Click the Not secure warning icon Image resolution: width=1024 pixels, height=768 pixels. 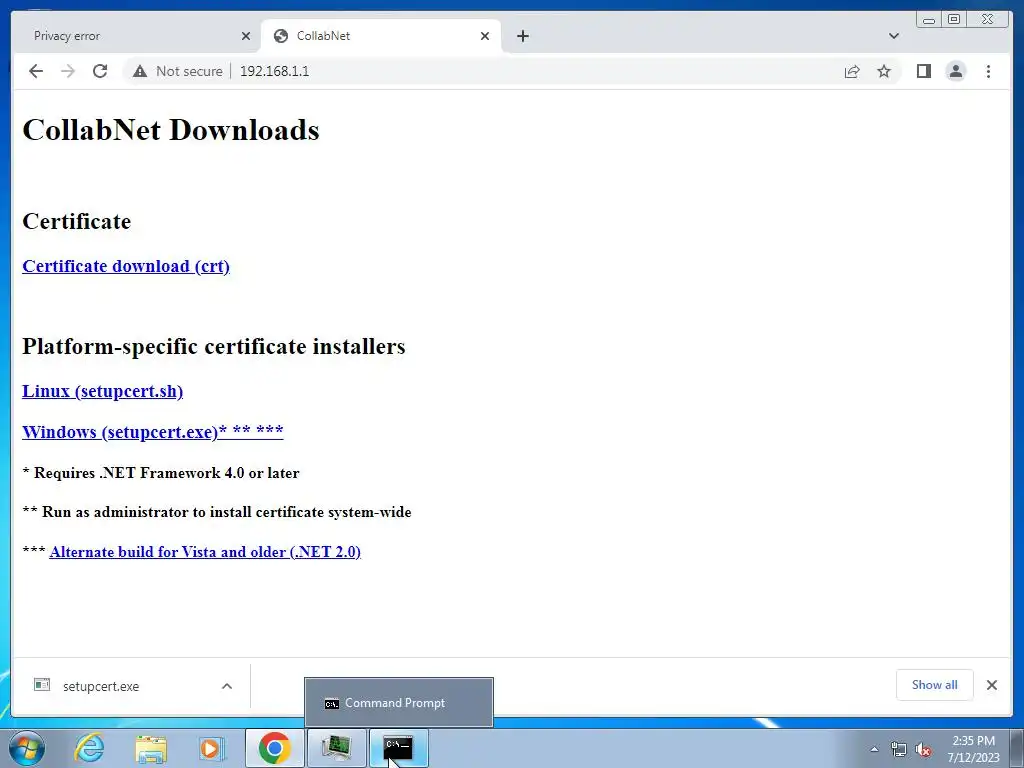pos(140,71)
